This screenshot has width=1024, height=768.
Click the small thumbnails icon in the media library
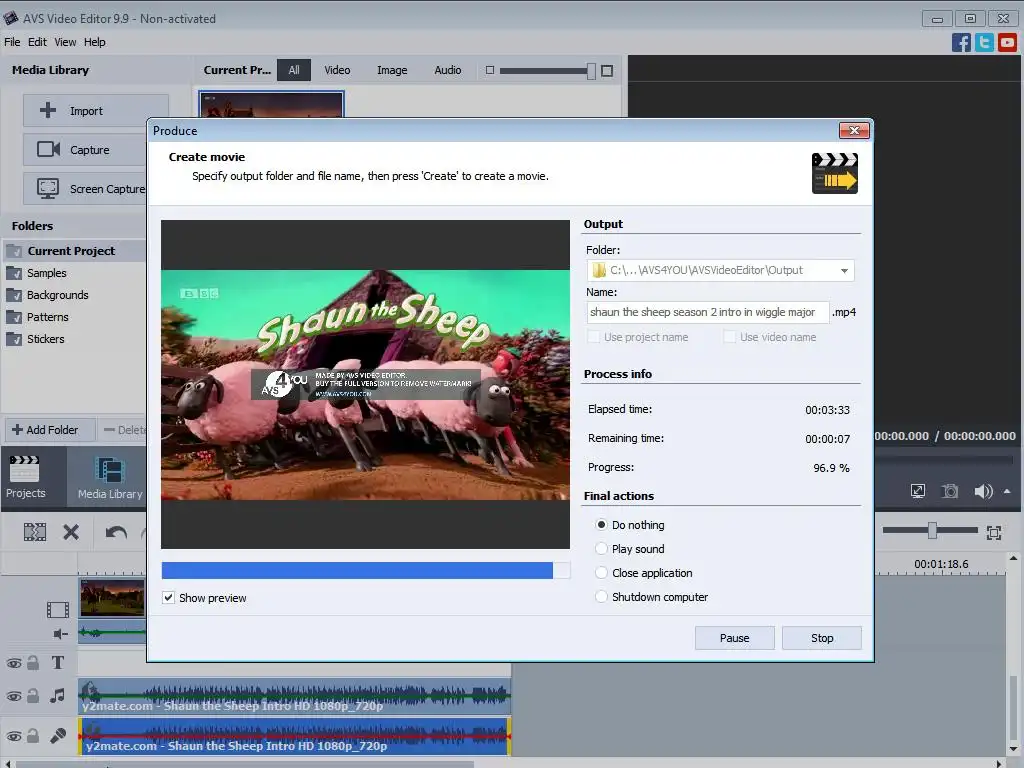(x=490, y=70)
